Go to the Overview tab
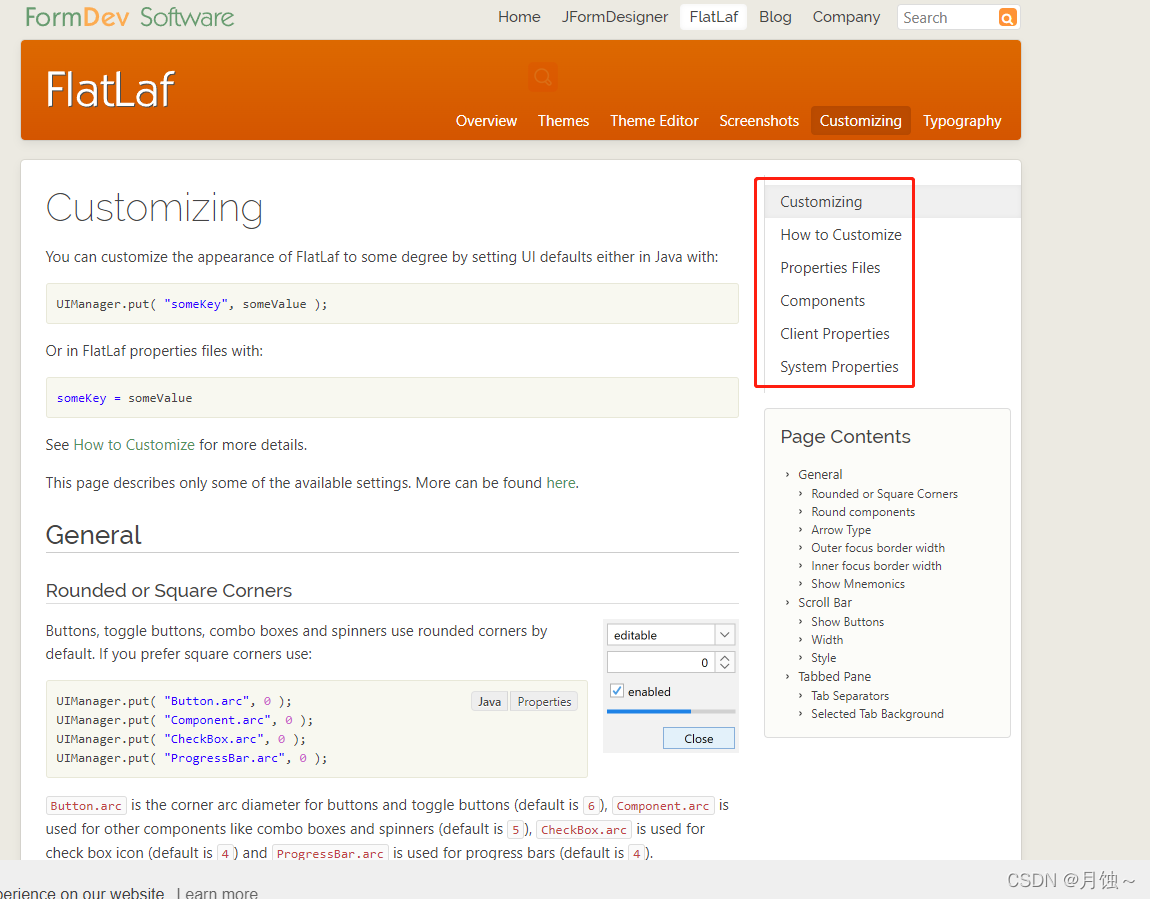The image size is (1150, 899). pos(486,121)
